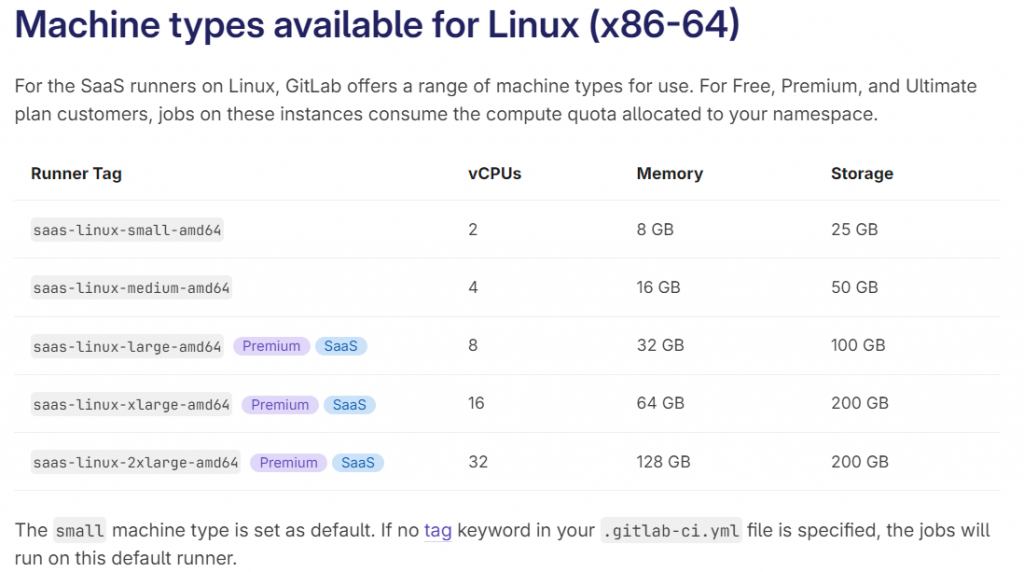Click the SaaS badge next to saas-linux-2xlarge-amd64
Screen dimensions: 1024x572
(x=358, y=463)
